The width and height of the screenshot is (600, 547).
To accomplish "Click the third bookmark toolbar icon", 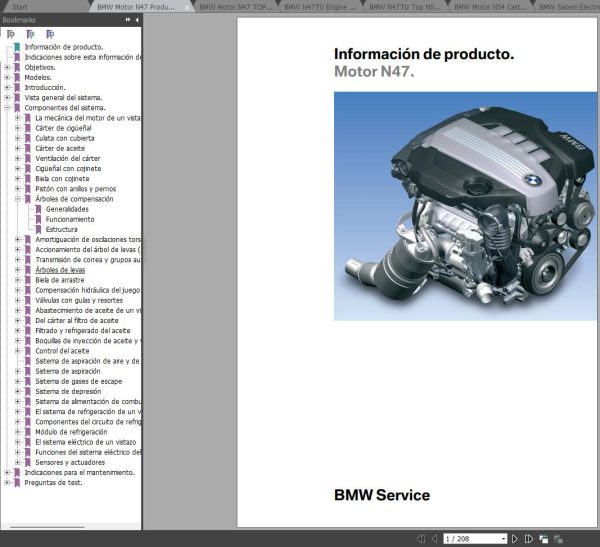I will (50, 34).
